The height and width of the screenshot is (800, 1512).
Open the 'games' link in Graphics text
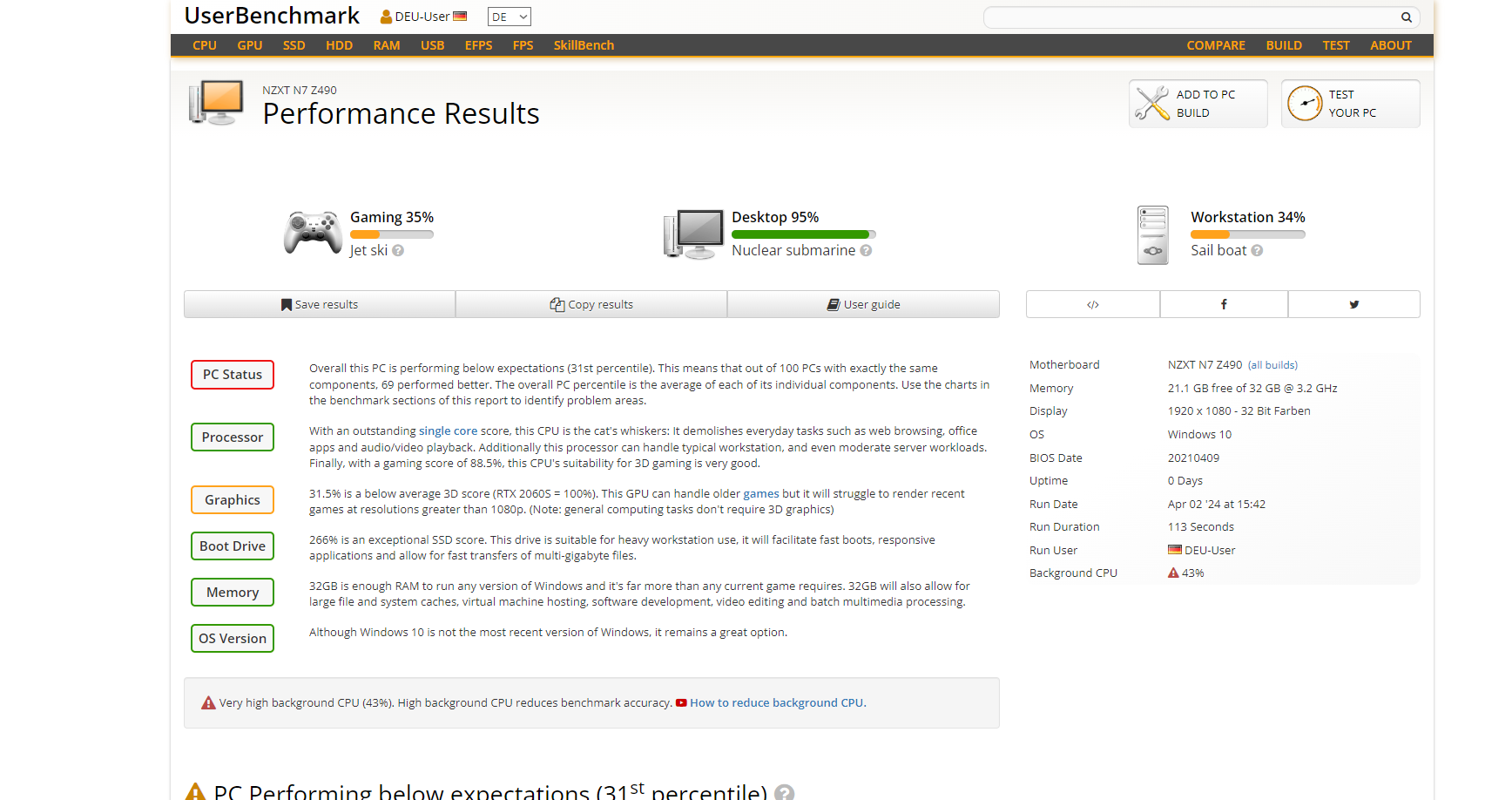(x=761, y=494)
